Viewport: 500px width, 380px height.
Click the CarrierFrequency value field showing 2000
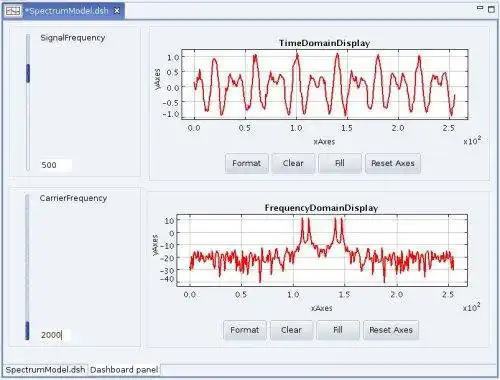pos(55,335)
